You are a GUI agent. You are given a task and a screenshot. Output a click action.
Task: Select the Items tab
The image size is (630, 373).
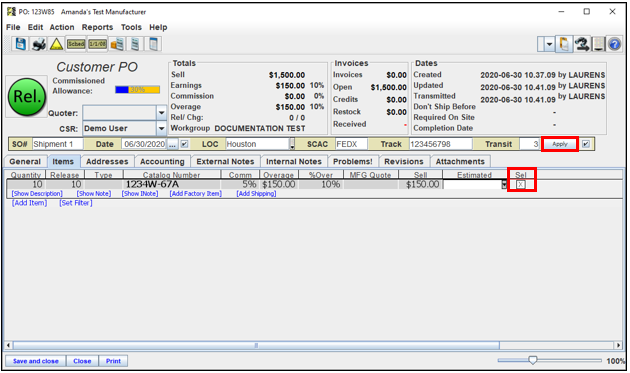coord(63,162)
